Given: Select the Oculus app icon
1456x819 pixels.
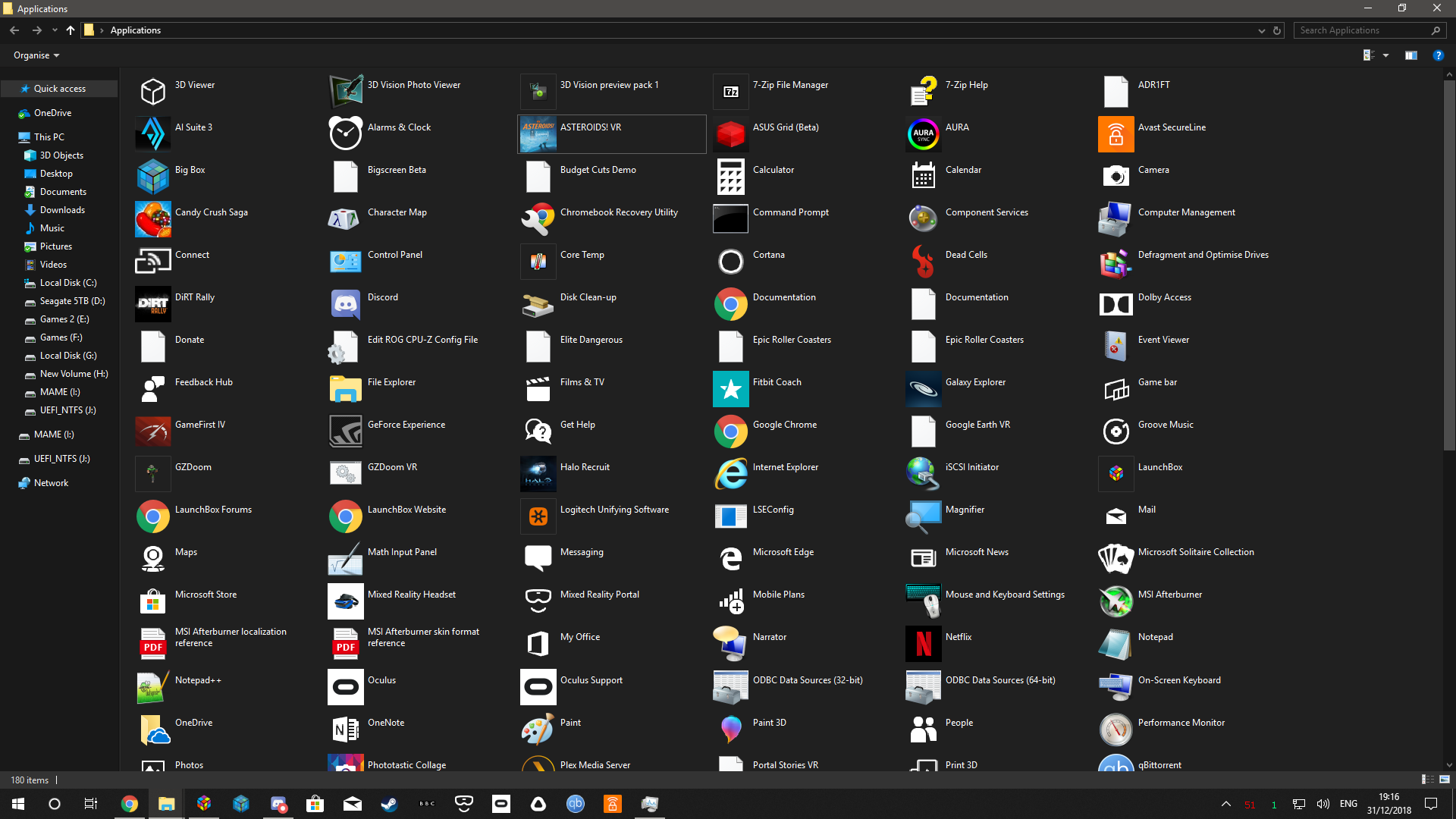Looking at the screenshot, I should (x=346, y=687).
